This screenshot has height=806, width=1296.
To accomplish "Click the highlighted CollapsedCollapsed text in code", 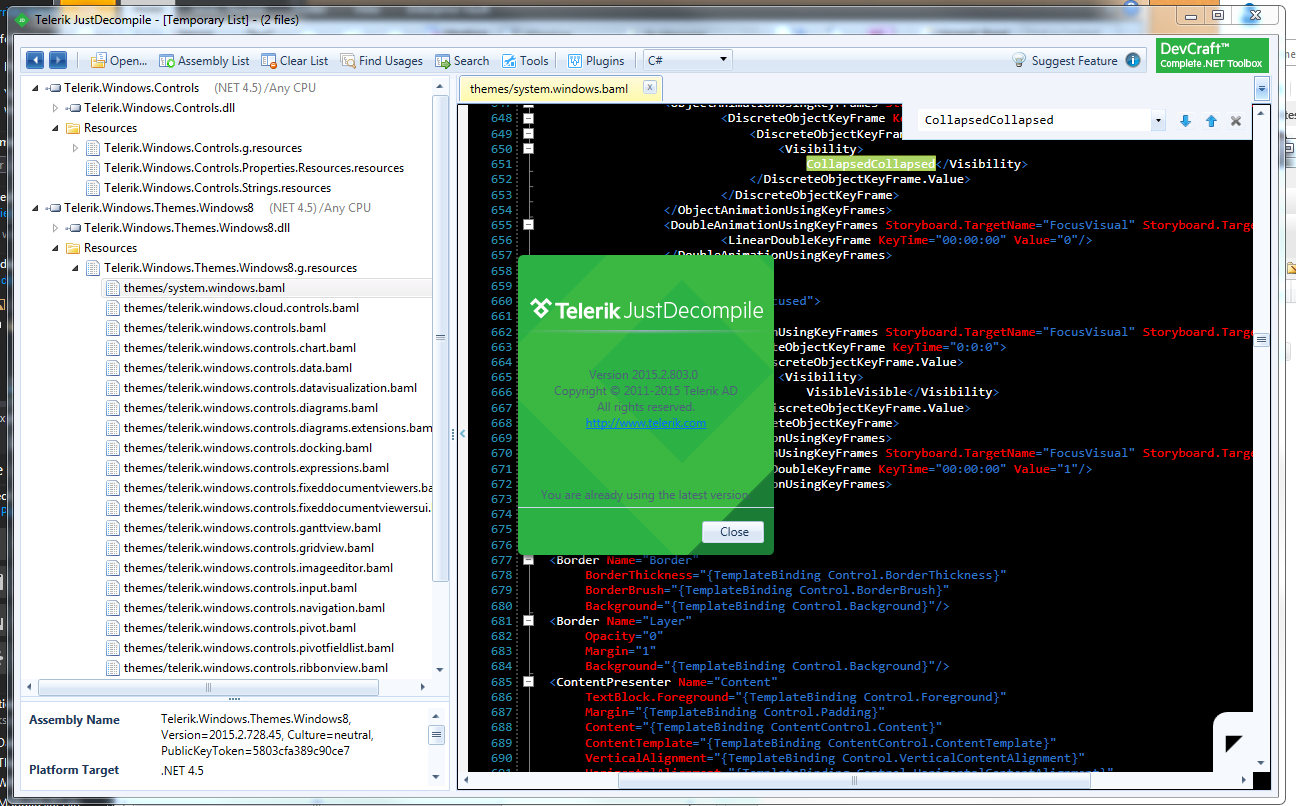I will click(870, 164).
